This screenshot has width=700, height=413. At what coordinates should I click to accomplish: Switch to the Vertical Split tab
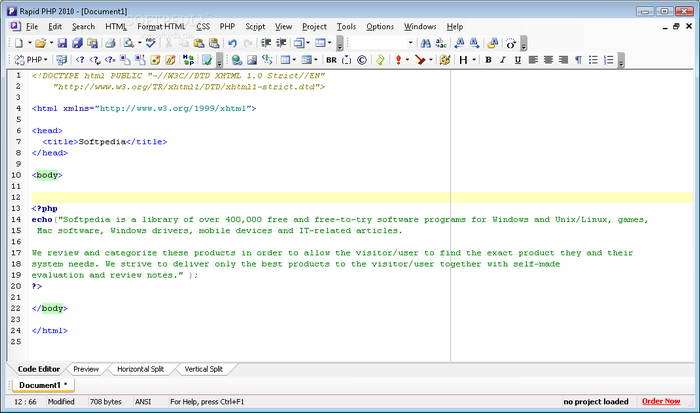pos(203,369)
